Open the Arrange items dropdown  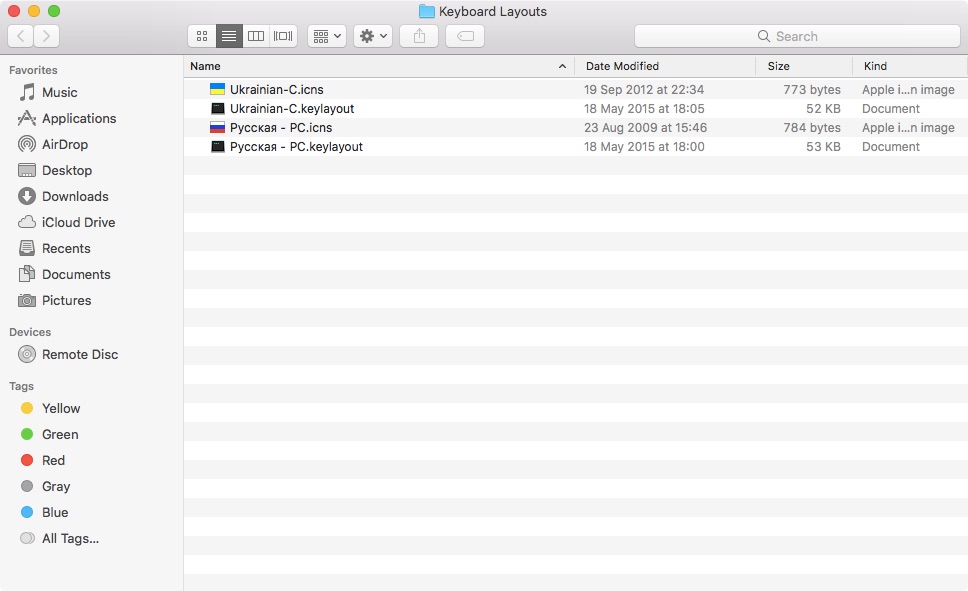pyautogui.click(x=326, y=36)
